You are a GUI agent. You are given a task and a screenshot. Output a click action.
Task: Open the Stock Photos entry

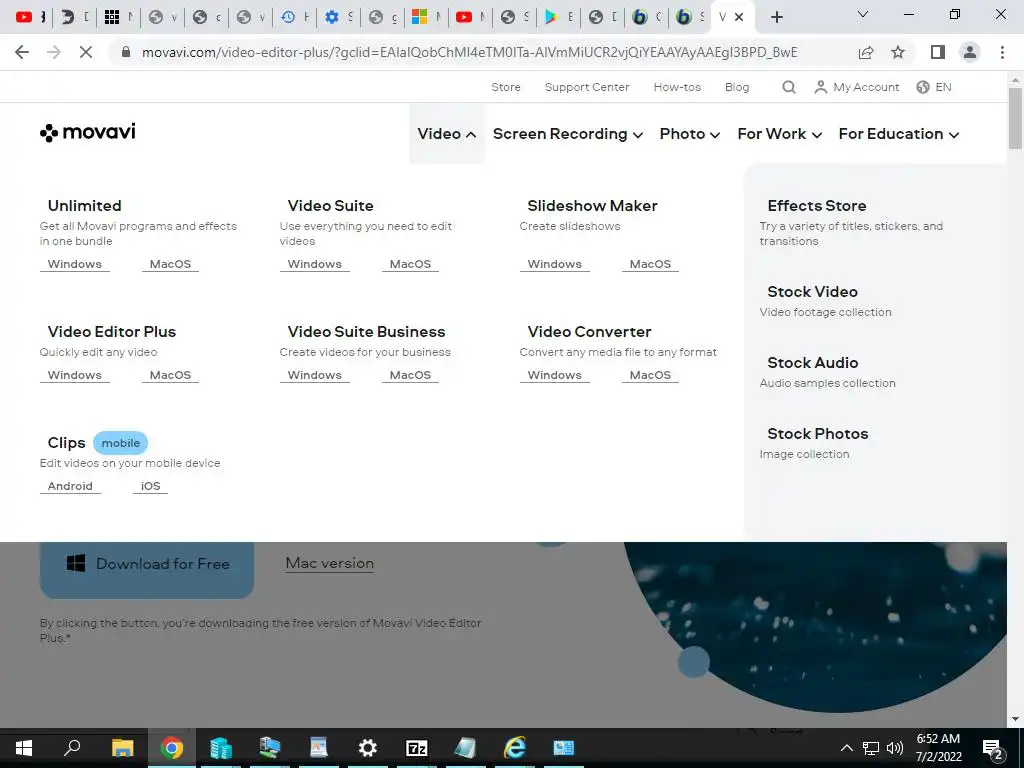coord(818,434)
